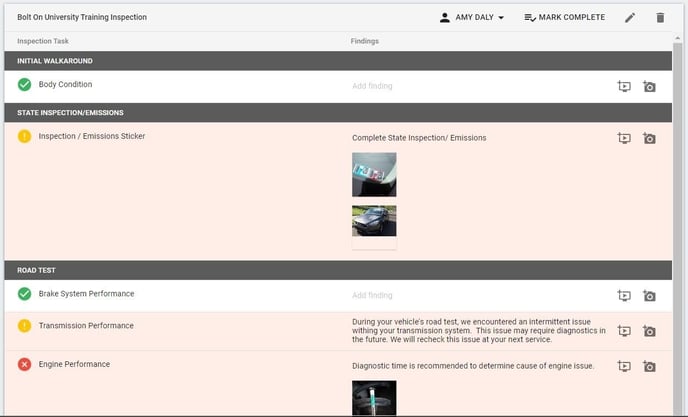688x417 pixels.
Task: Add video to Engine Performance row
Action: coord(624,366)
